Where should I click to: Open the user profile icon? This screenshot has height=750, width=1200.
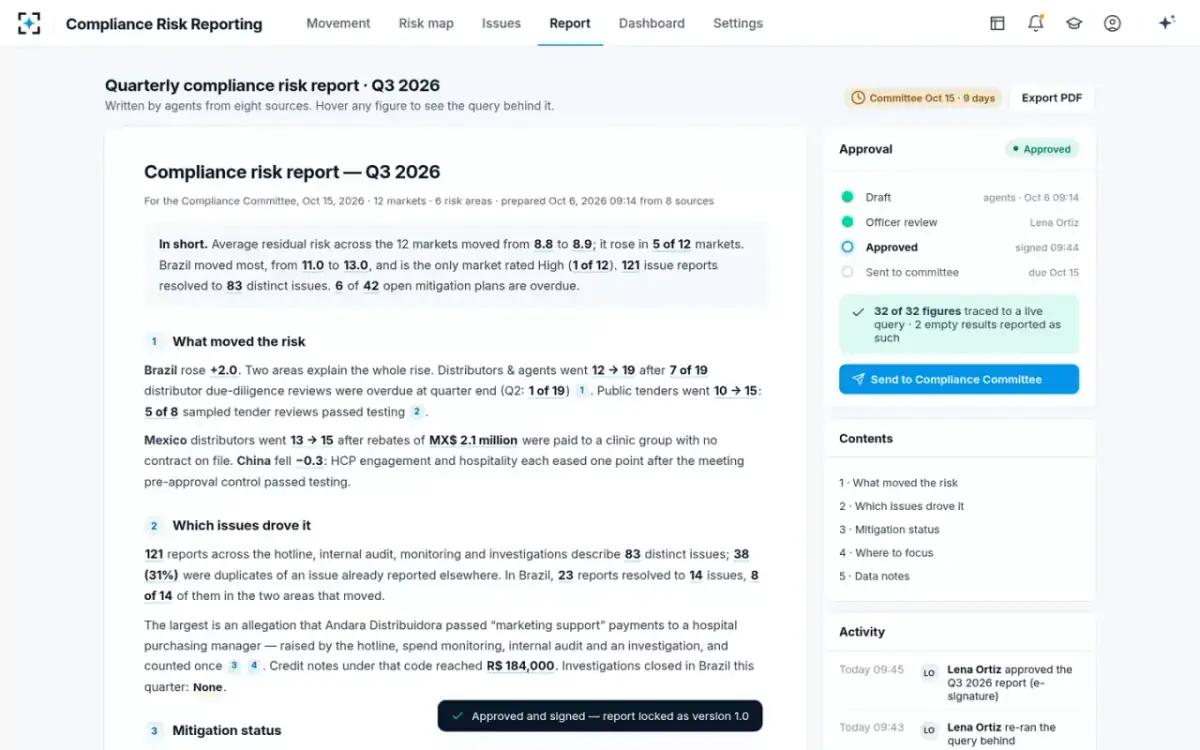coord(1112,23)
